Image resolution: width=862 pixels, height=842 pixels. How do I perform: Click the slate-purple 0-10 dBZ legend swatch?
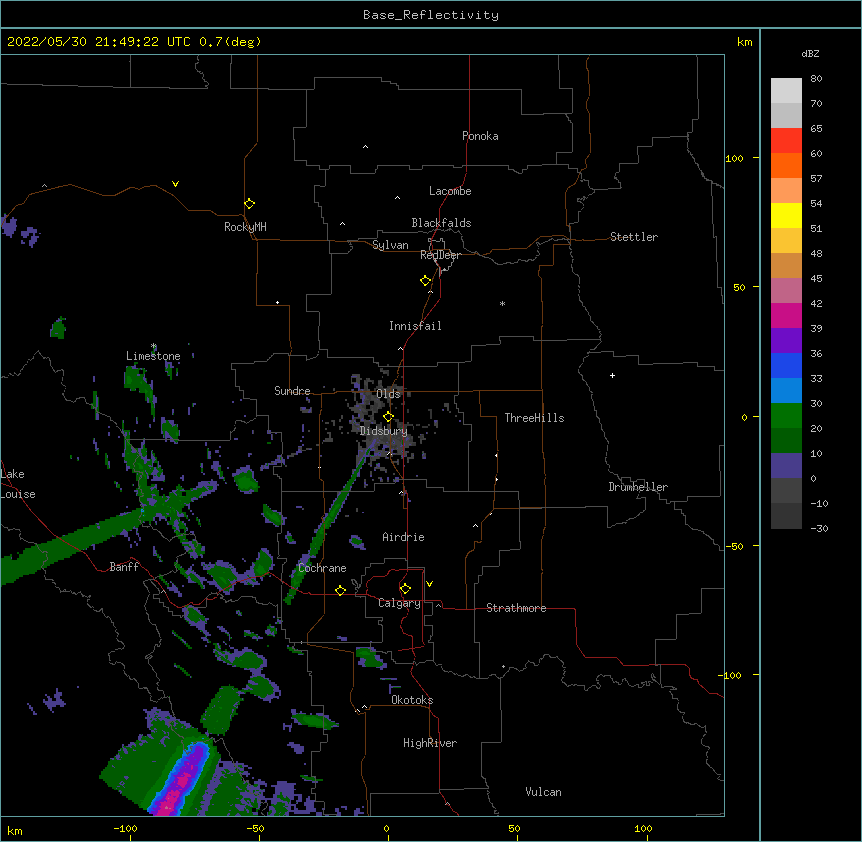[786, 466]
